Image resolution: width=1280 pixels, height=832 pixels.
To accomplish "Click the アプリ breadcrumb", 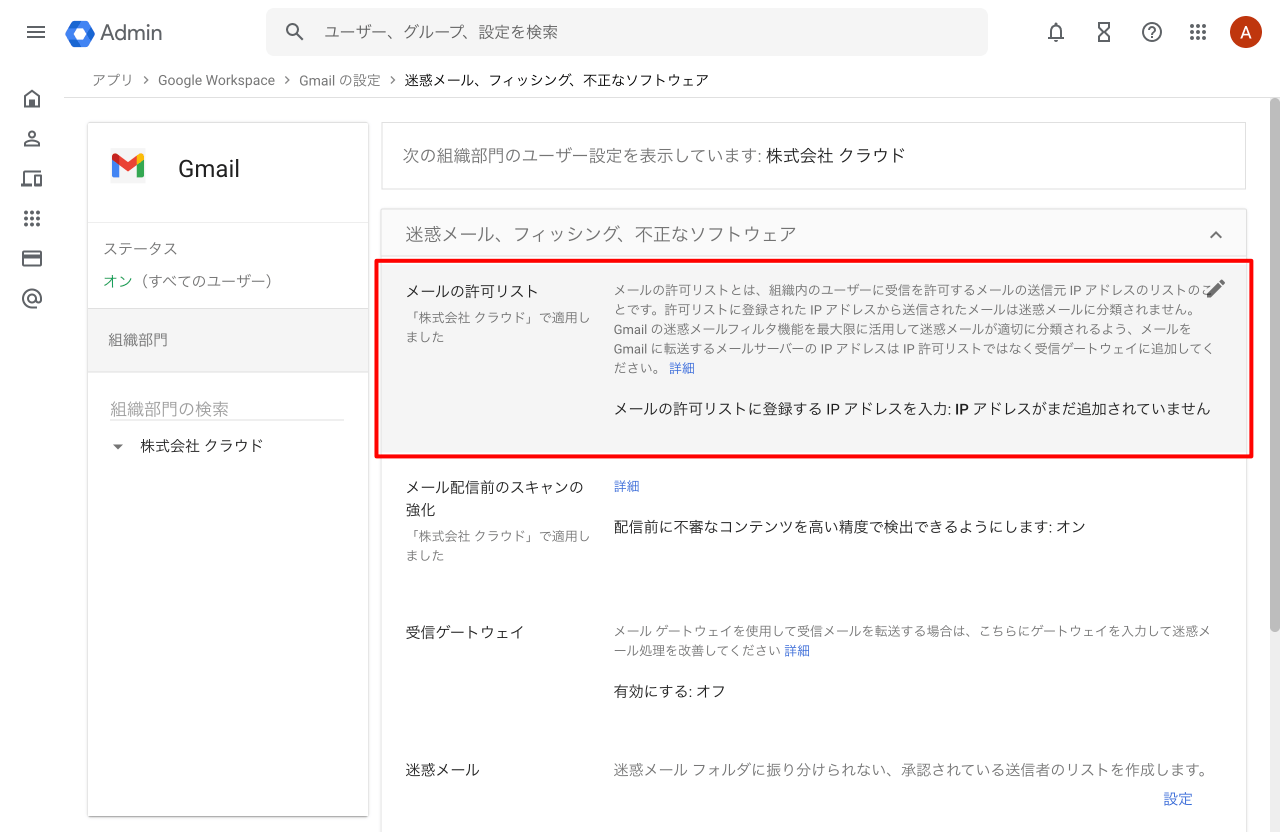I will 112,80.
